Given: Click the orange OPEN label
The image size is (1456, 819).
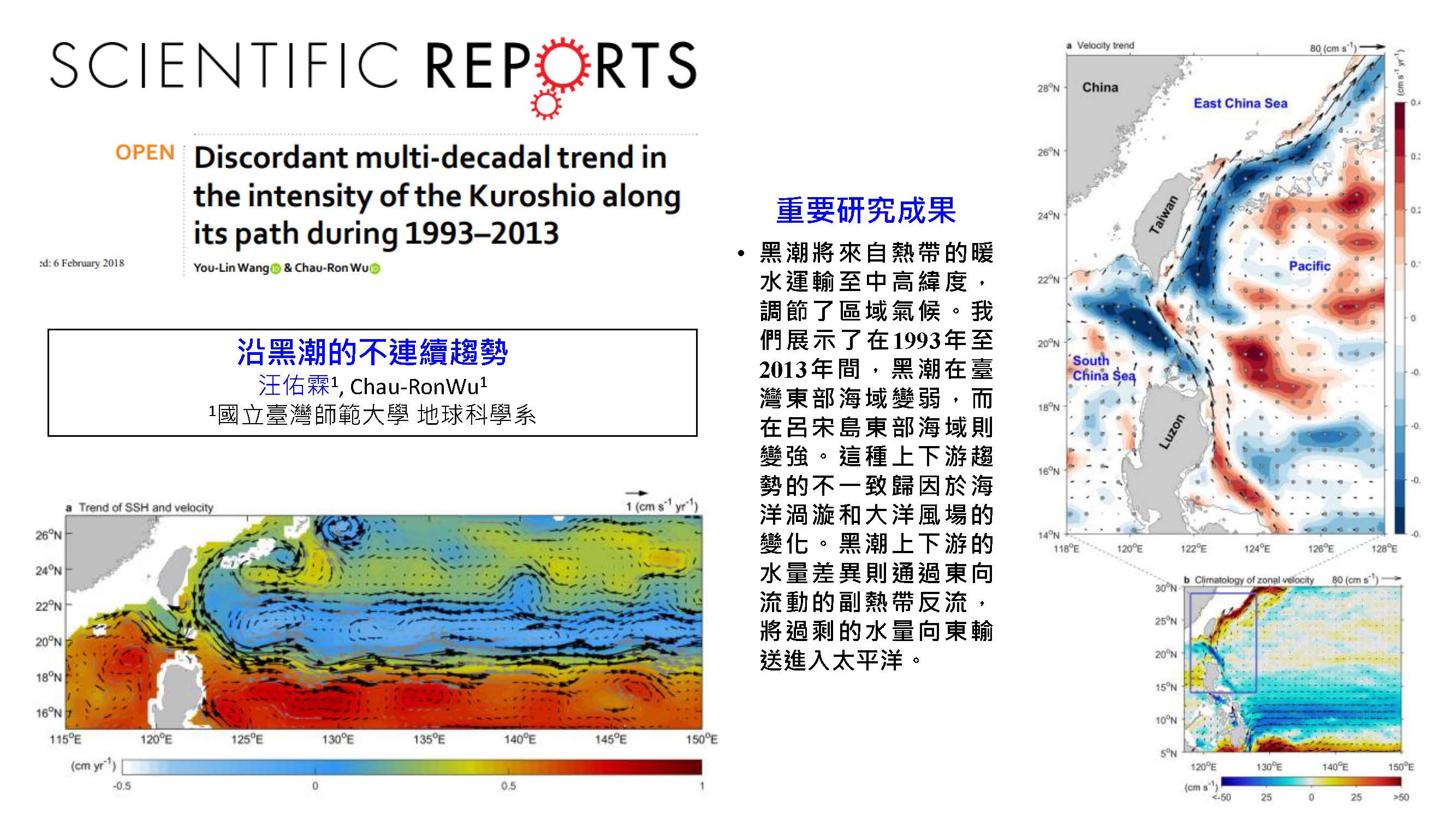Looking at the screenshot, I should (145, 153).
